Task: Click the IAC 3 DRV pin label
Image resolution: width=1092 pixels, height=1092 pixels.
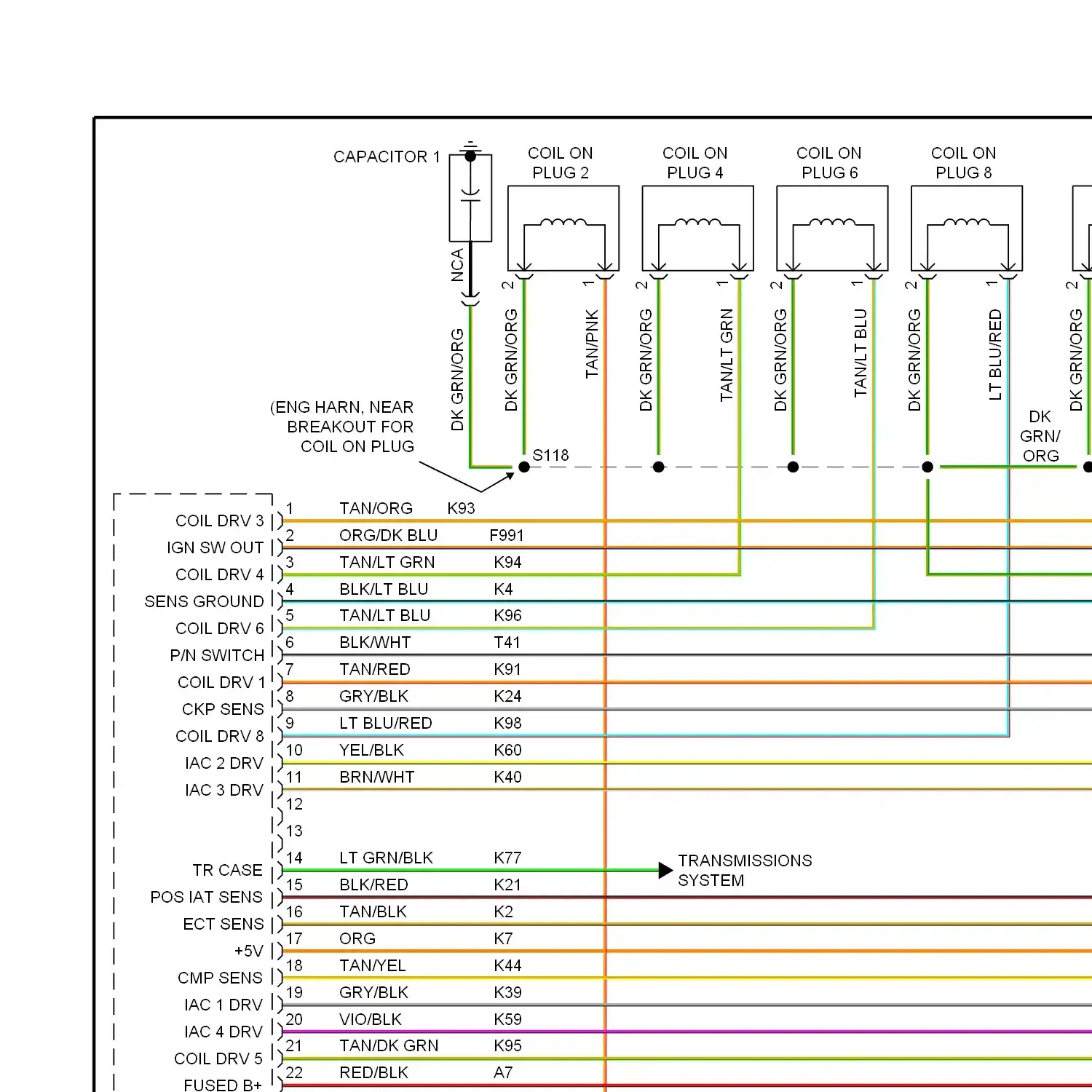Action: point(224,790)
